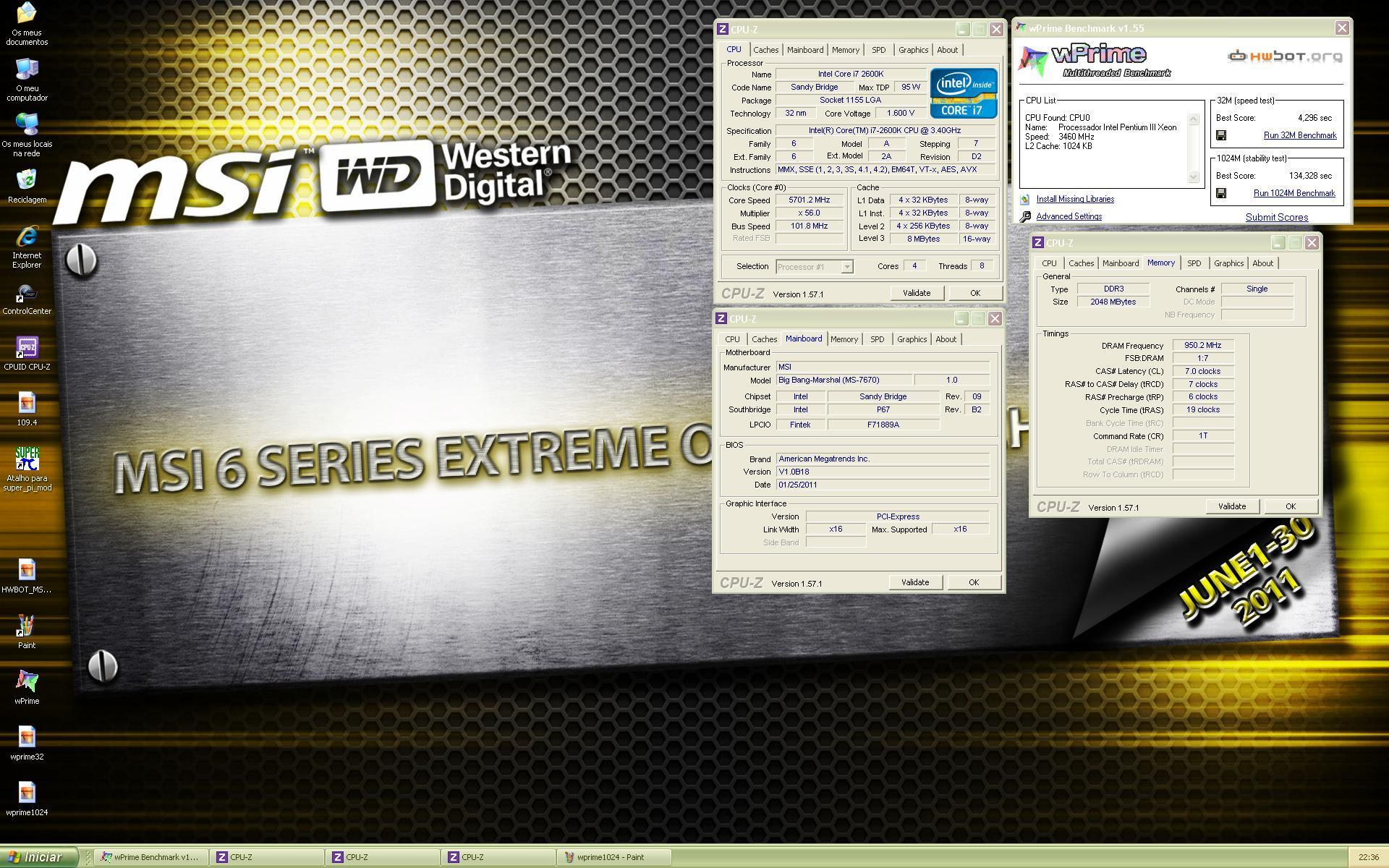The width and height of the screenshot is (1389, 868).
Task: Click the HWBOT.org logo in wPrime
Action: click(x=1285, y=56)
